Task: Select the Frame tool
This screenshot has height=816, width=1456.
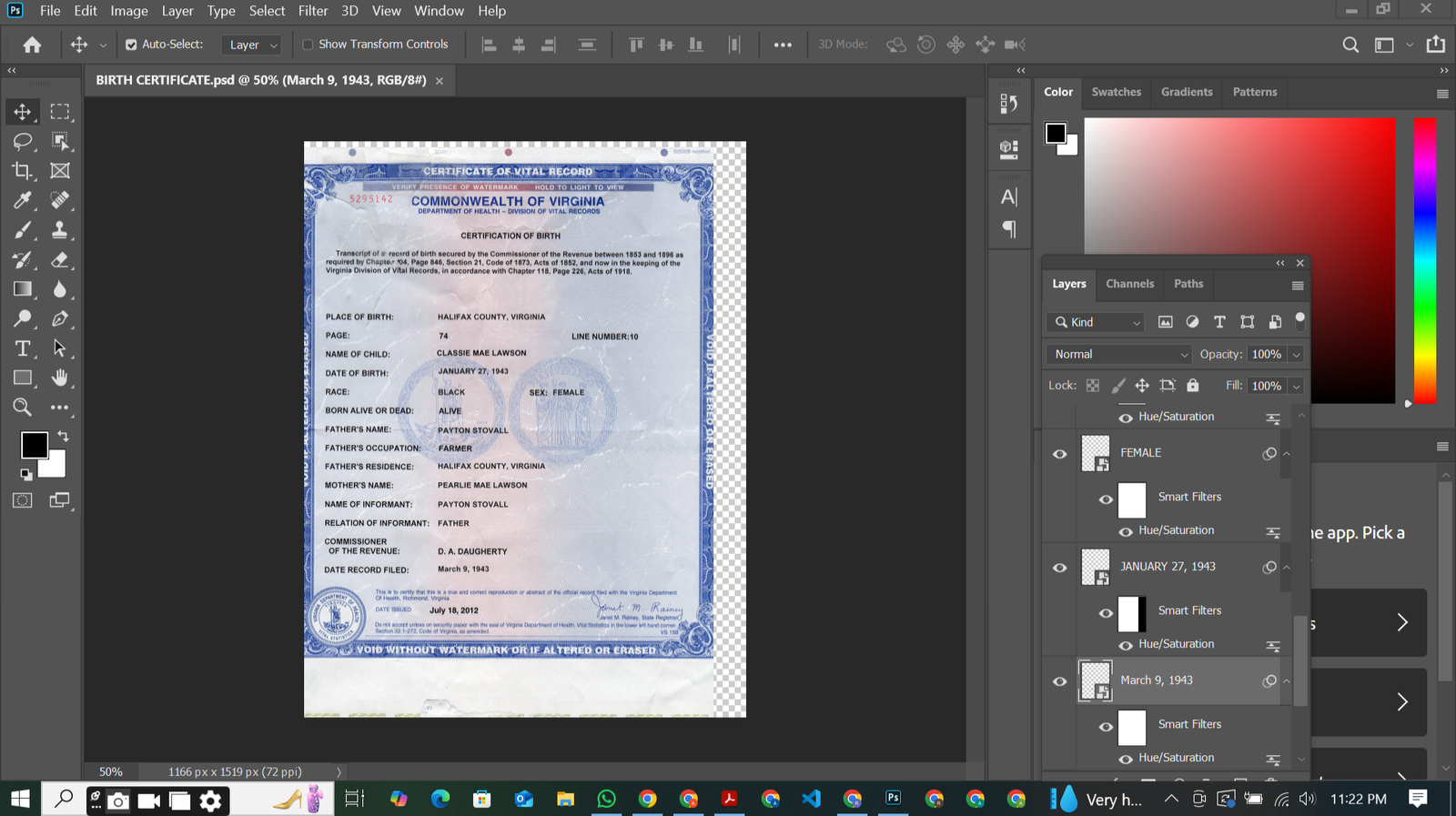Action: pyautogui.click(x=60, y=170)
